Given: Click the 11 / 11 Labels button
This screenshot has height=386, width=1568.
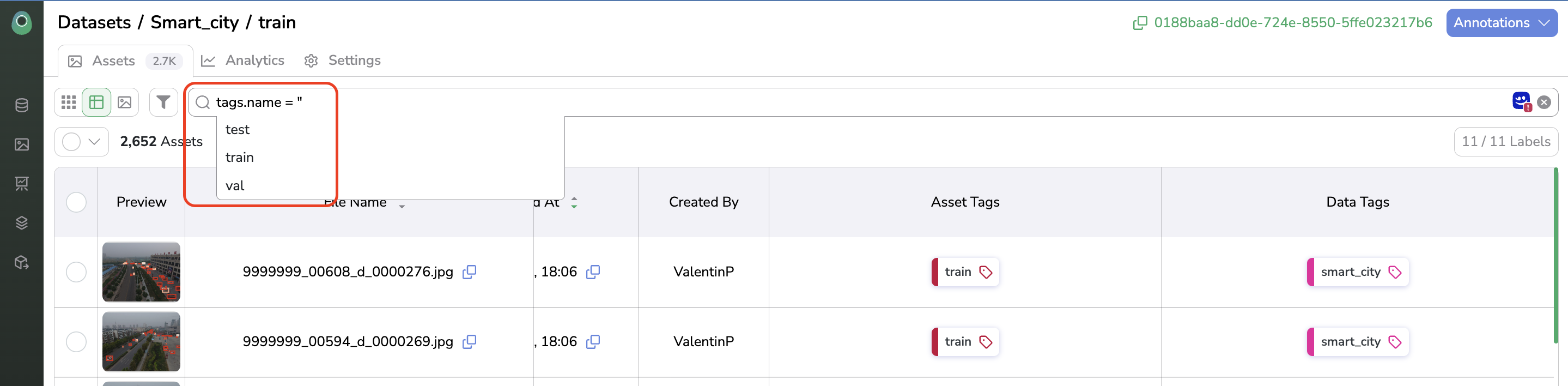Looking at the screenshot, I should 1505,142.
